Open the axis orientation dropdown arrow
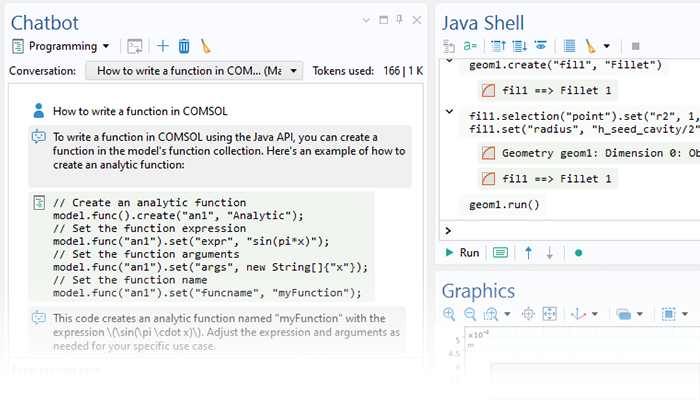This screenshot has width=700, height=400. click(x=595, y=314)
